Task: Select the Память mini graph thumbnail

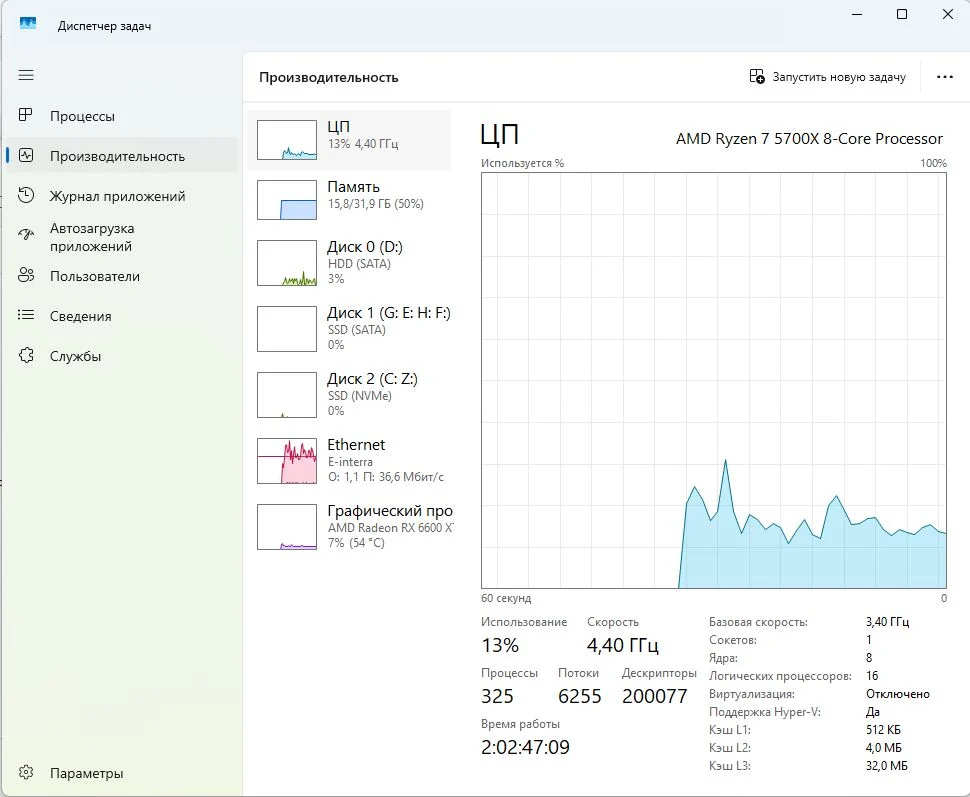Action: point(286,200)
